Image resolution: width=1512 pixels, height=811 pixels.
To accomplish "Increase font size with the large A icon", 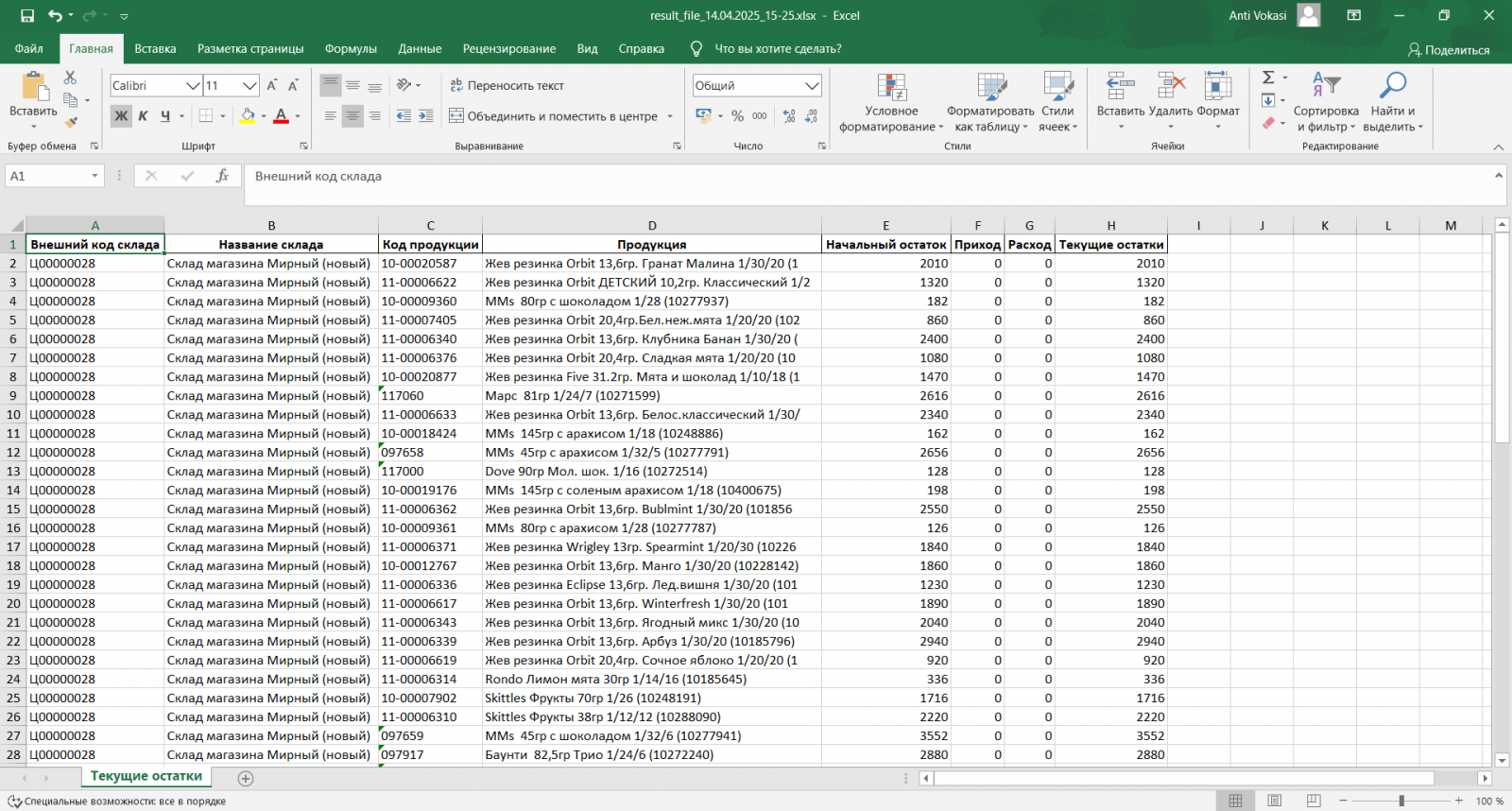I will 272,85.
